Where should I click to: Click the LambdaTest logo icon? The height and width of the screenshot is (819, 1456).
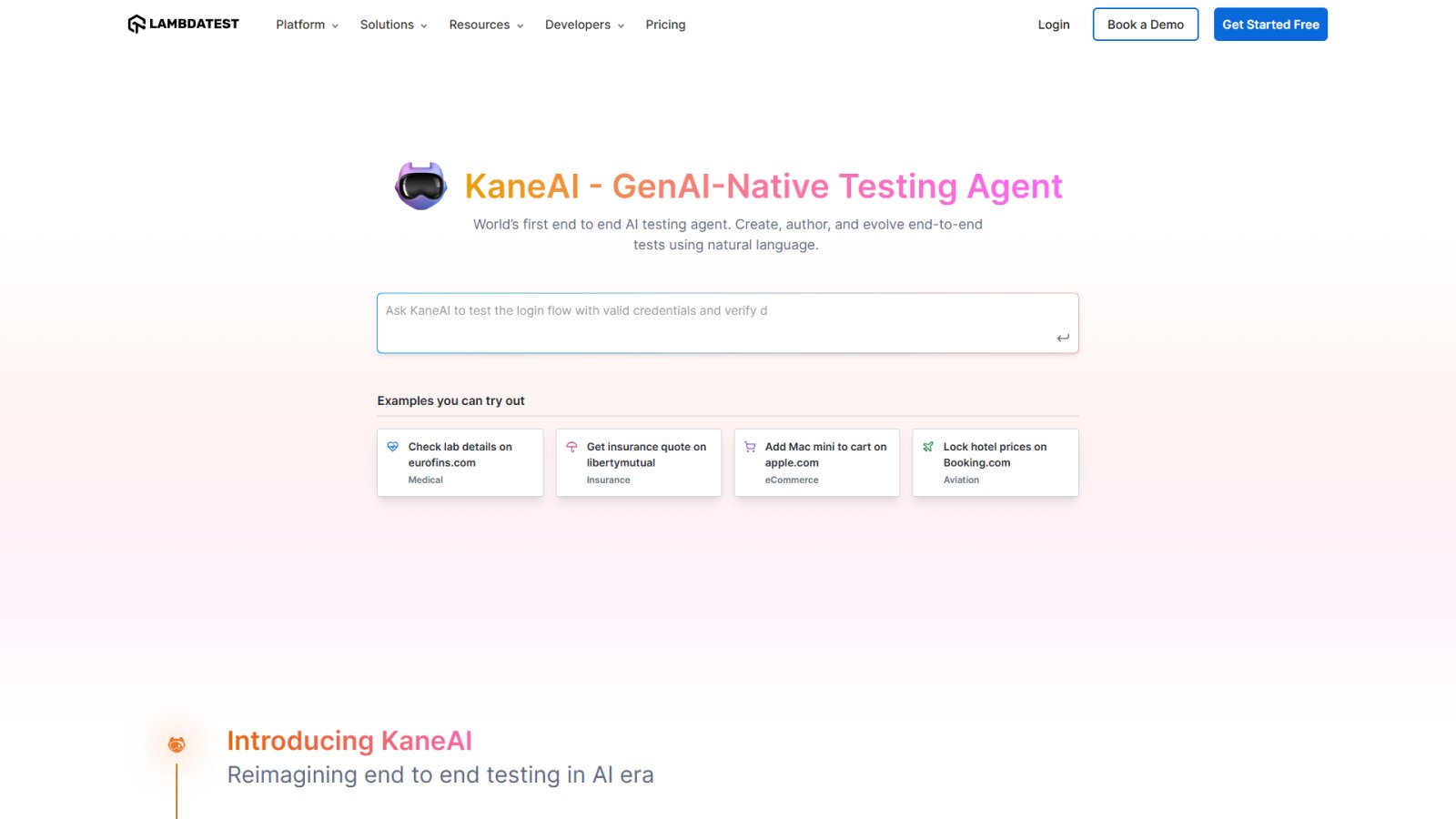click(136, 24)
